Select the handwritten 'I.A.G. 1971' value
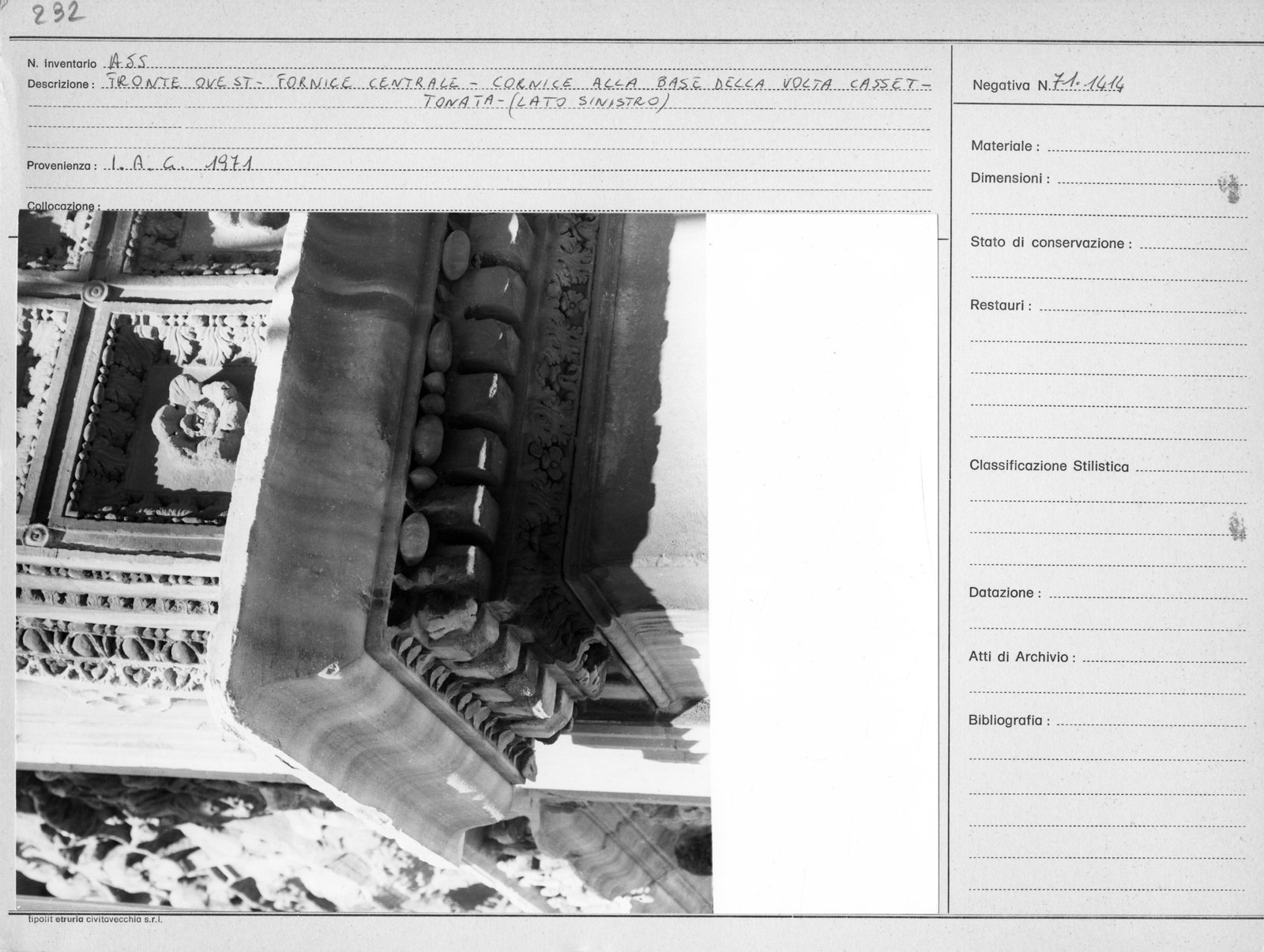 181,164
